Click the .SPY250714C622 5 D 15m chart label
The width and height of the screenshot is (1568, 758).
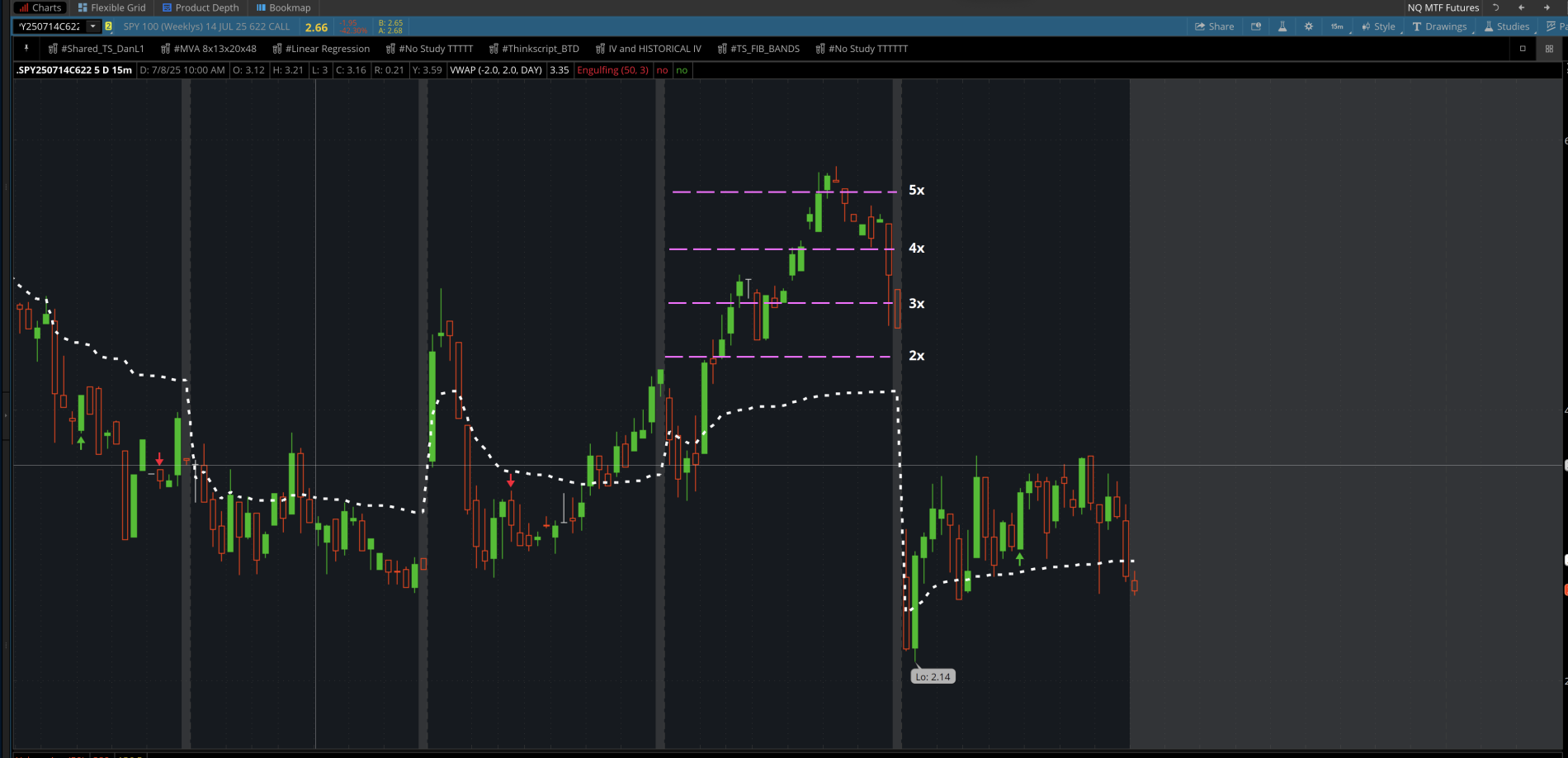(74, 70)
